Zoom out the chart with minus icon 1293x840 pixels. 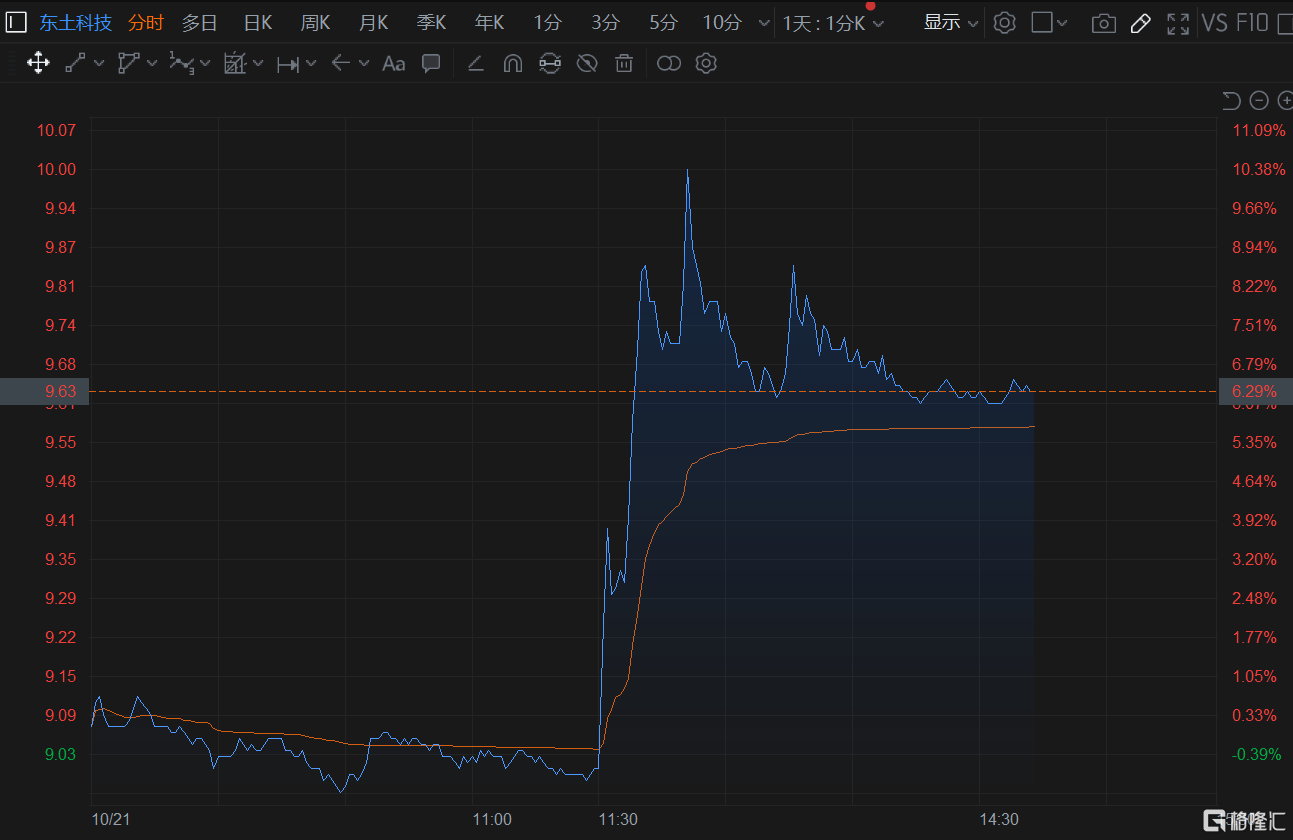[1259, 100]
